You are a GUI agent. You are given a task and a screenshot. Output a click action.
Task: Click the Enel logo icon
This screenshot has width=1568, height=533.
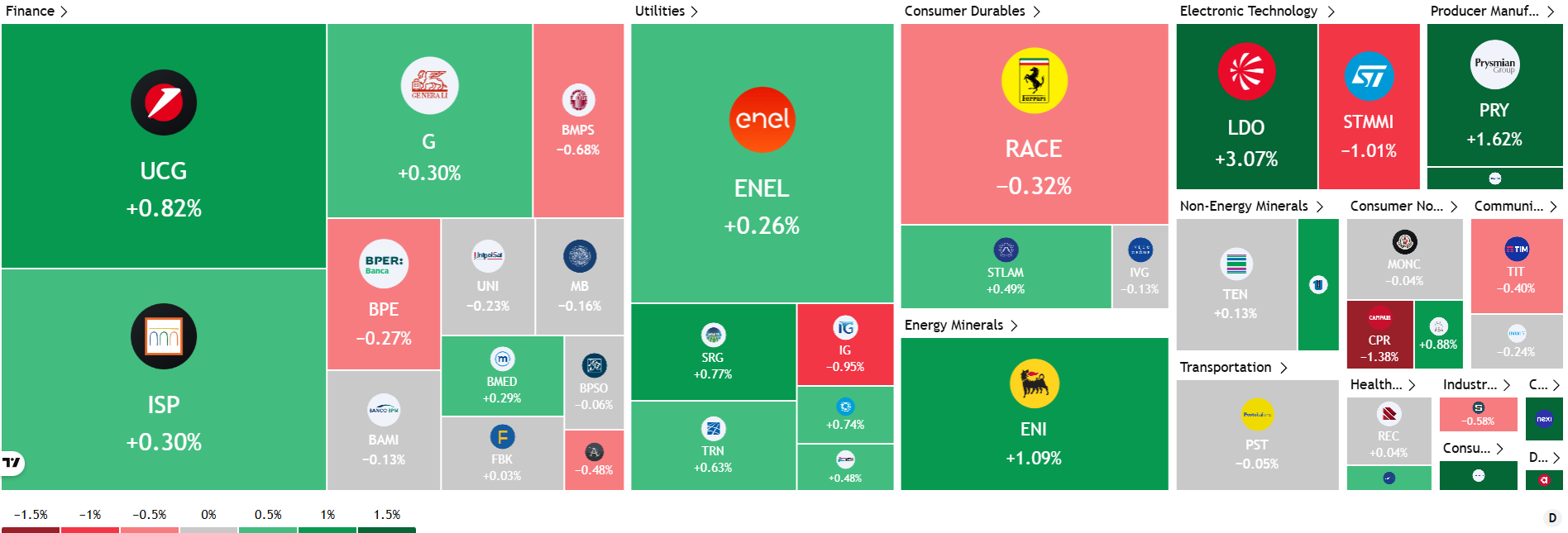(x=762, y=120)
